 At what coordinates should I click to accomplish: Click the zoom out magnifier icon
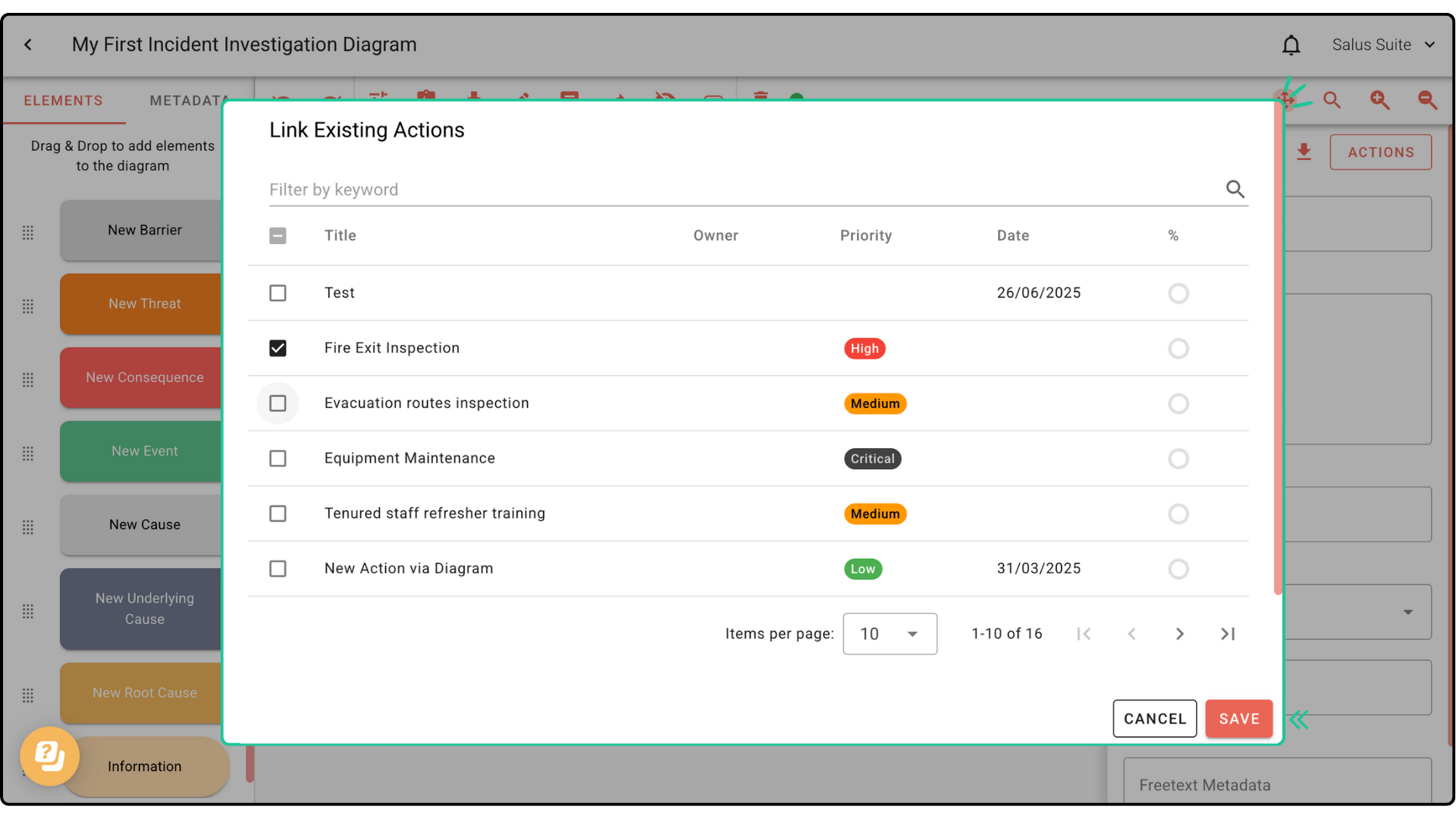pos(1427,100)
